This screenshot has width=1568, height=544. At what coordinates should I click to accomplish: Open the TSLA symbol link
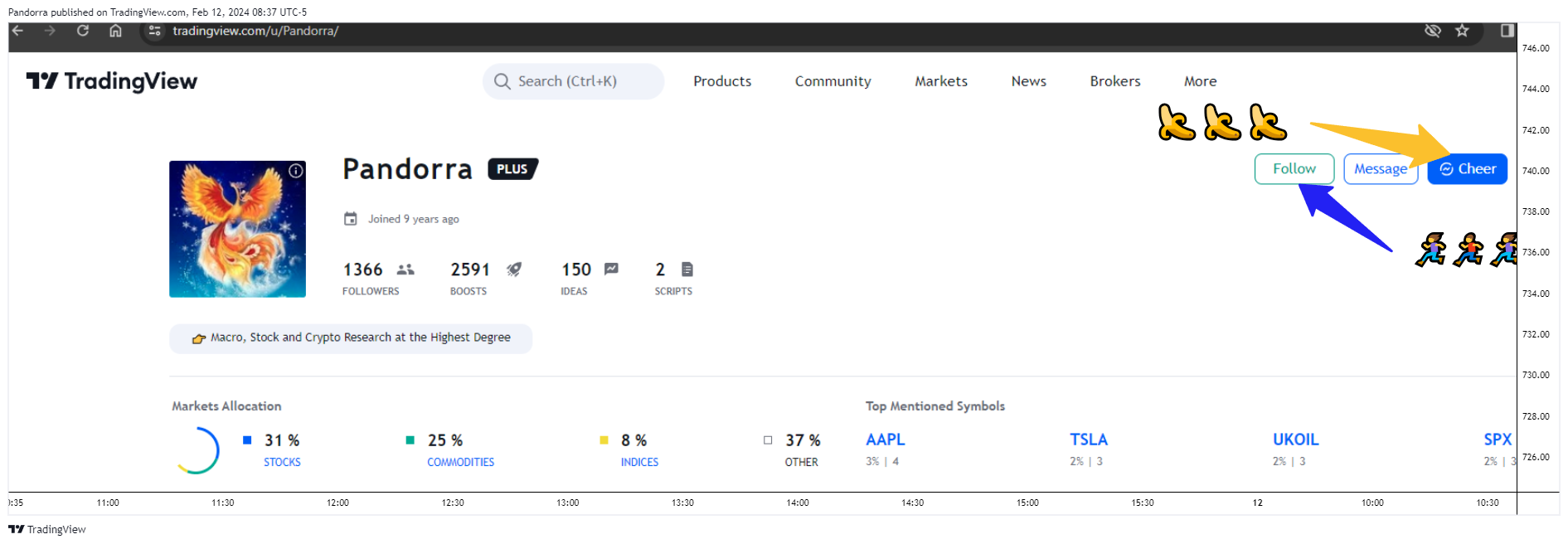click(1088, 440)
